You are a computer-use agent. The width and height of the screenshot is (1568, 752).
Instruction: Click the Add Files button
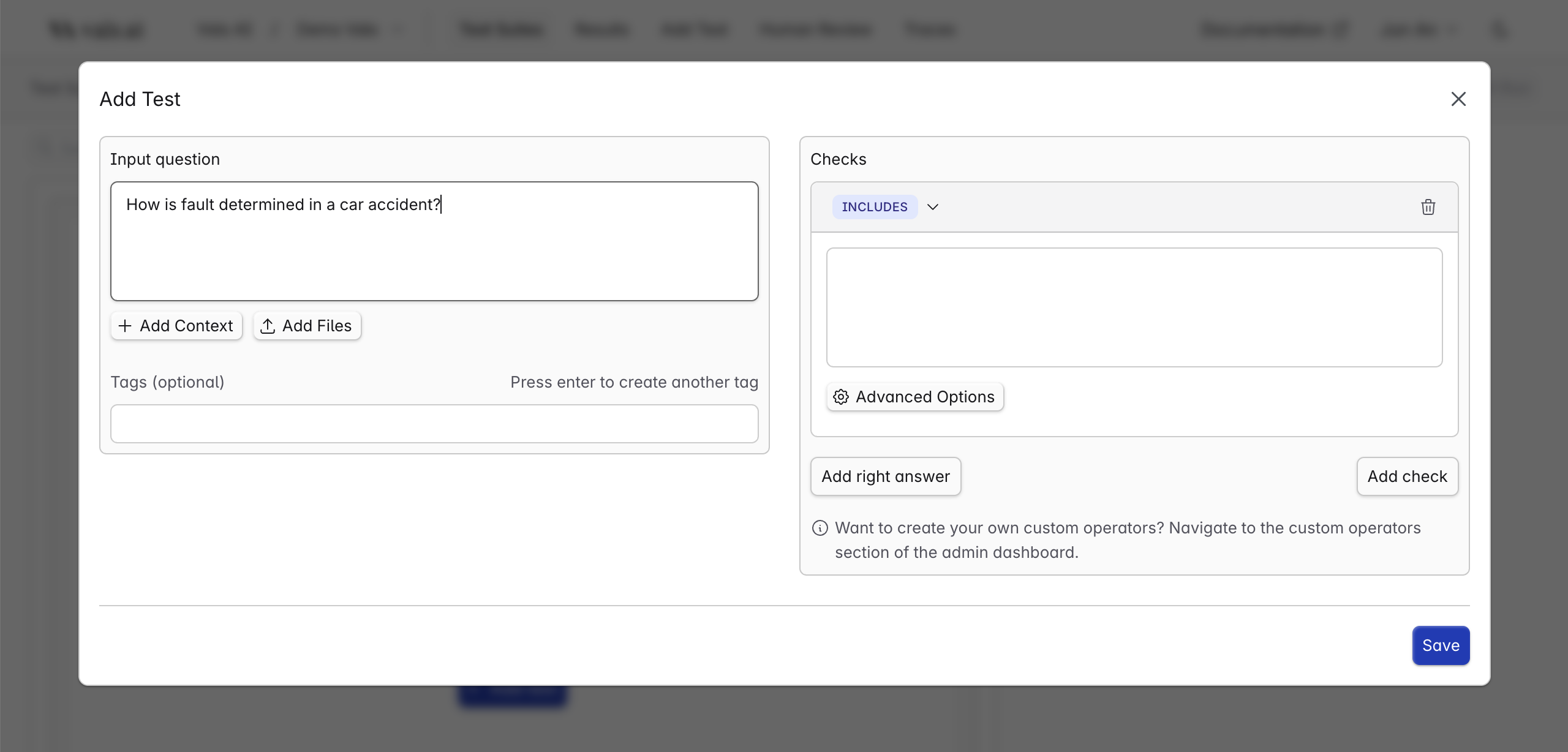point(307,326)
